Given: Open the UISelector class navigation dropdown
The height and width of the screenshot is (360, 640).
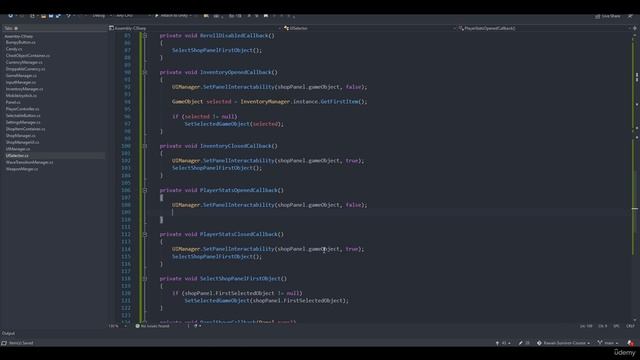Looking at the screenshot, I should 370,28.
